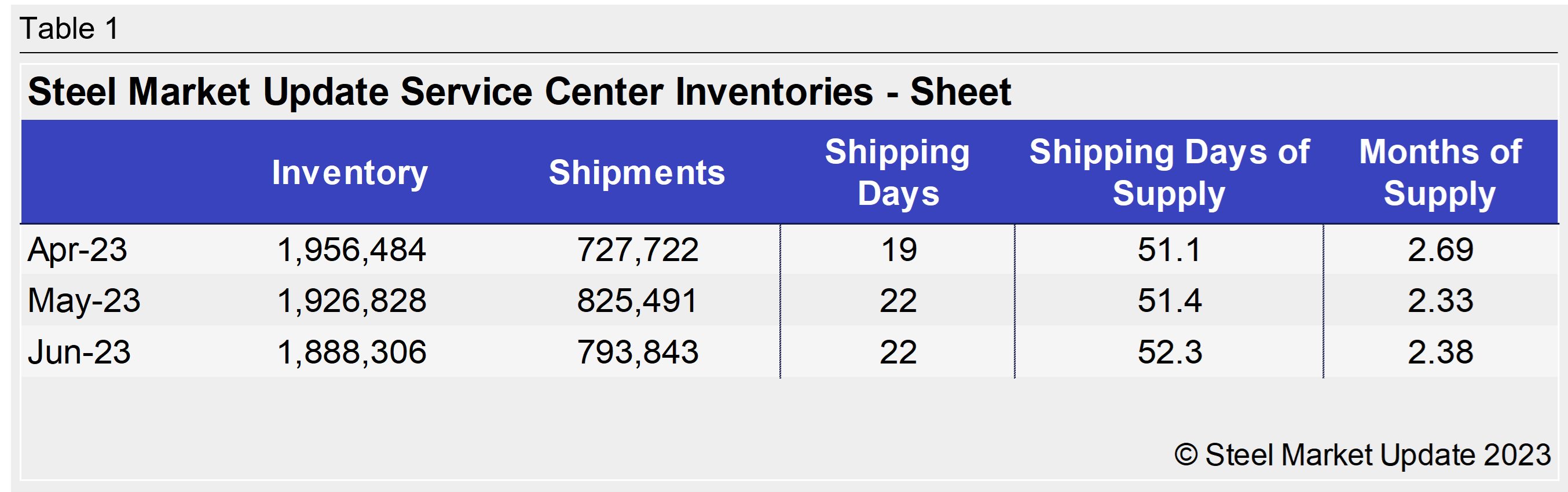Select the Shipping Days of Supply header

[1168, 172]
